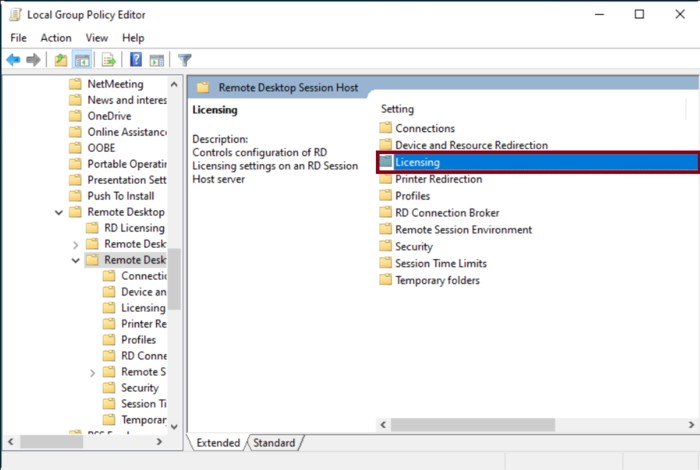The width and height of the screenshot is (700, 470).
Task: Open Help via blue question mark icon
Action: 135,60
